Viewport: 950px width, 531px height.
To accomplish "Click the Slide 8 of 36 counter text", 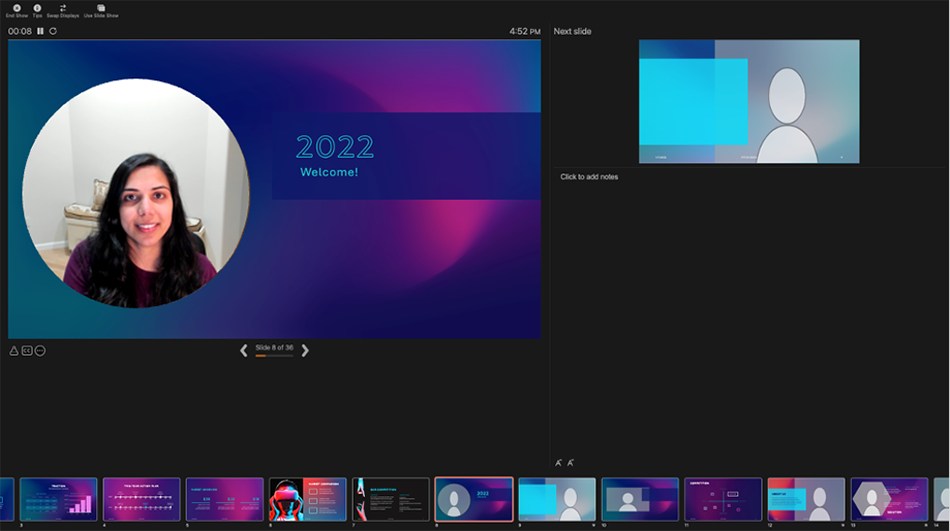I will pyautogui.click(x=274, y=348).
